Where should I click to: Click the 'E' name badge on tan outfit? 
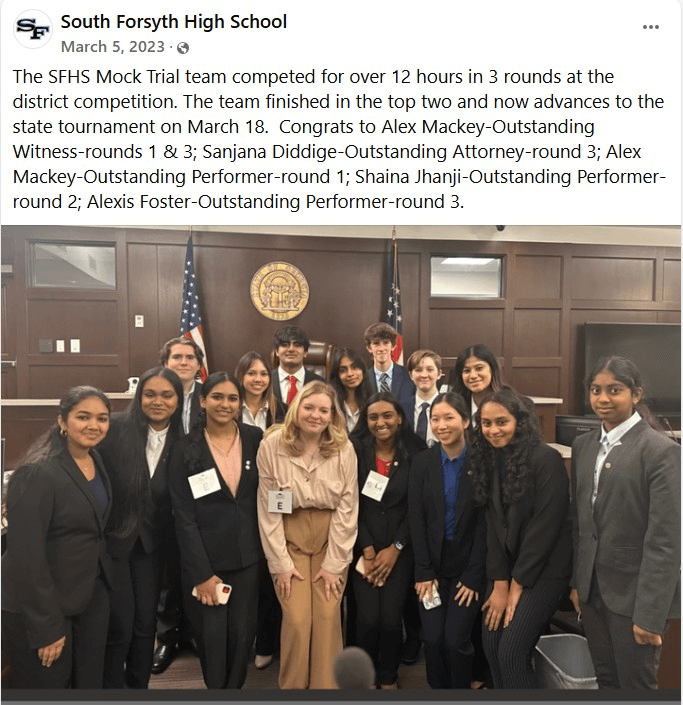click(280, 502)
